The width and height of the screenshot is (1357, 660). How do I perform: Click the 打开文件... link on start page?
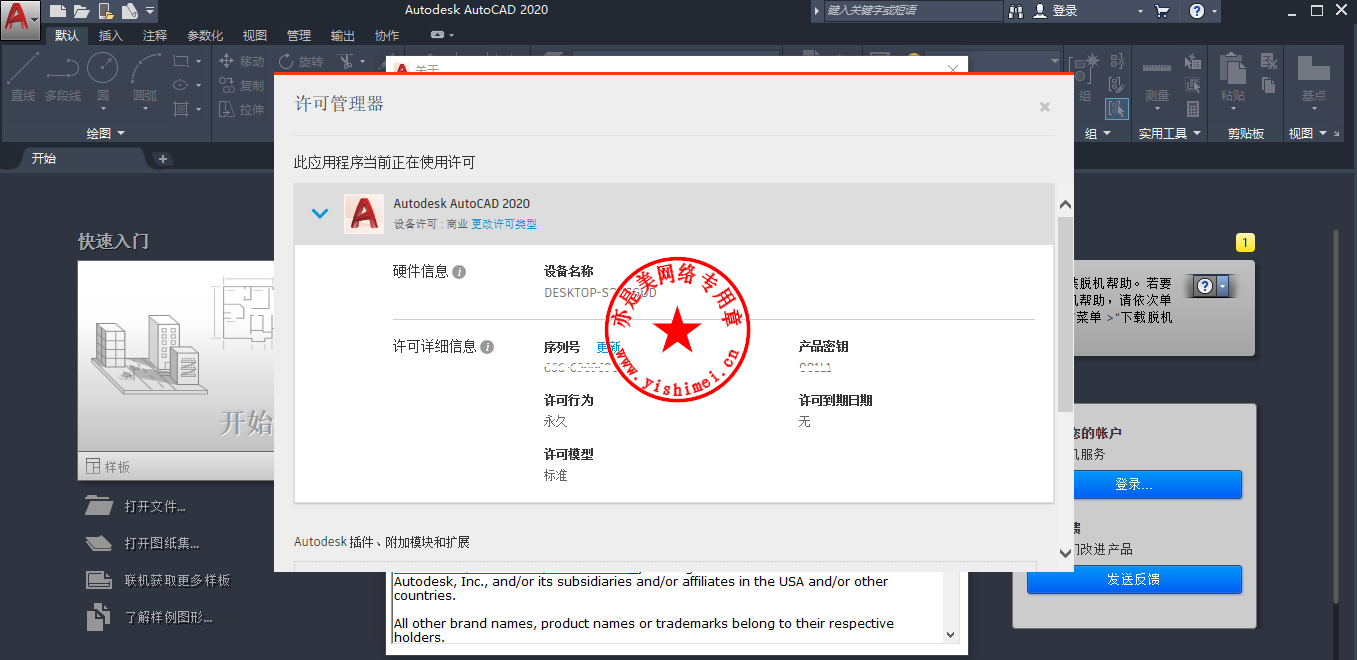coord(155,506)
